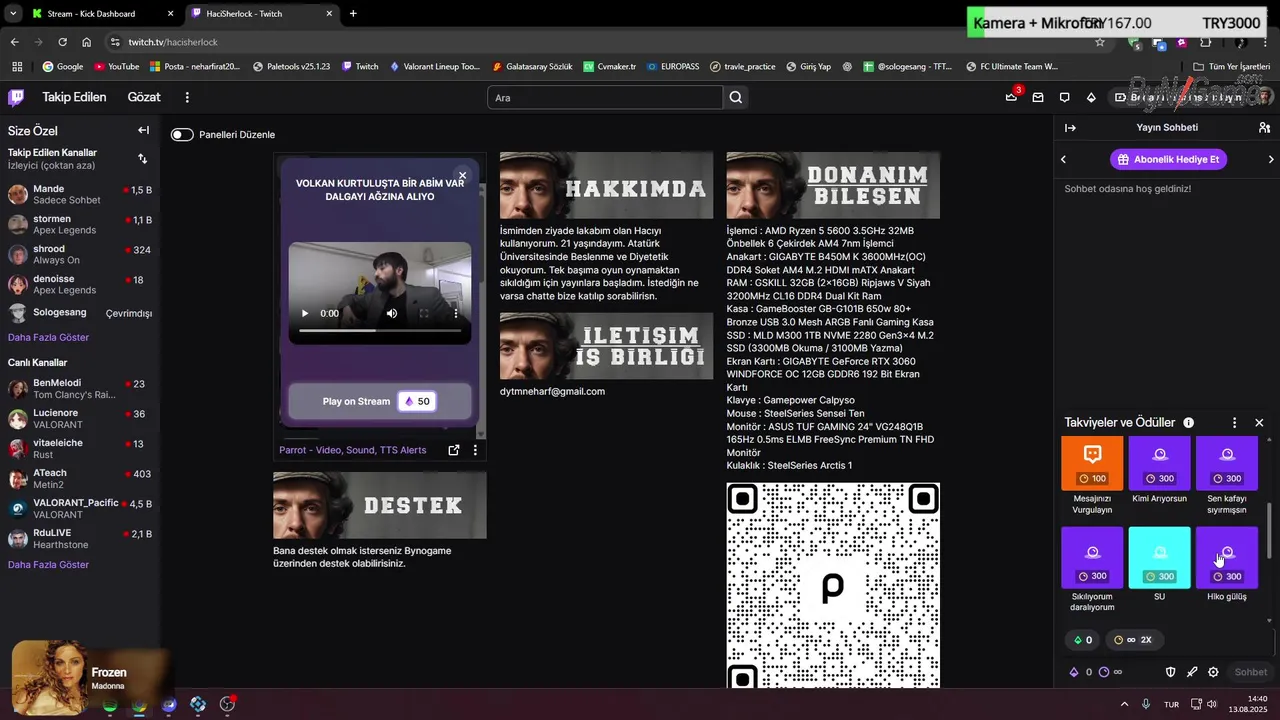Open Mande channel in sidebar

(x=80, y=194)
